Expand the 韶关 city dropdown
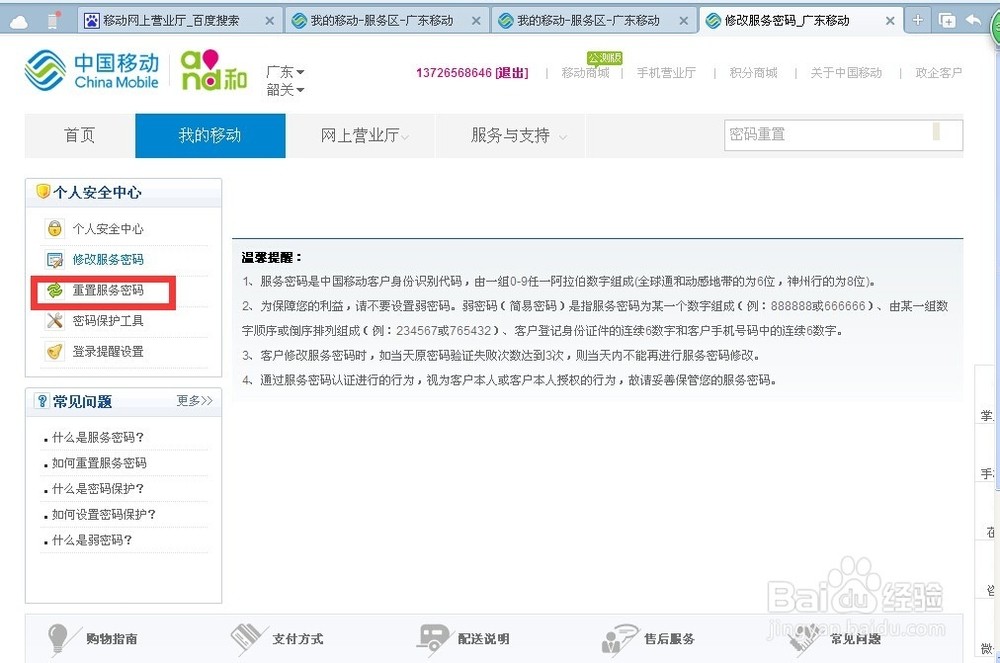 click(x=285, y=90)
